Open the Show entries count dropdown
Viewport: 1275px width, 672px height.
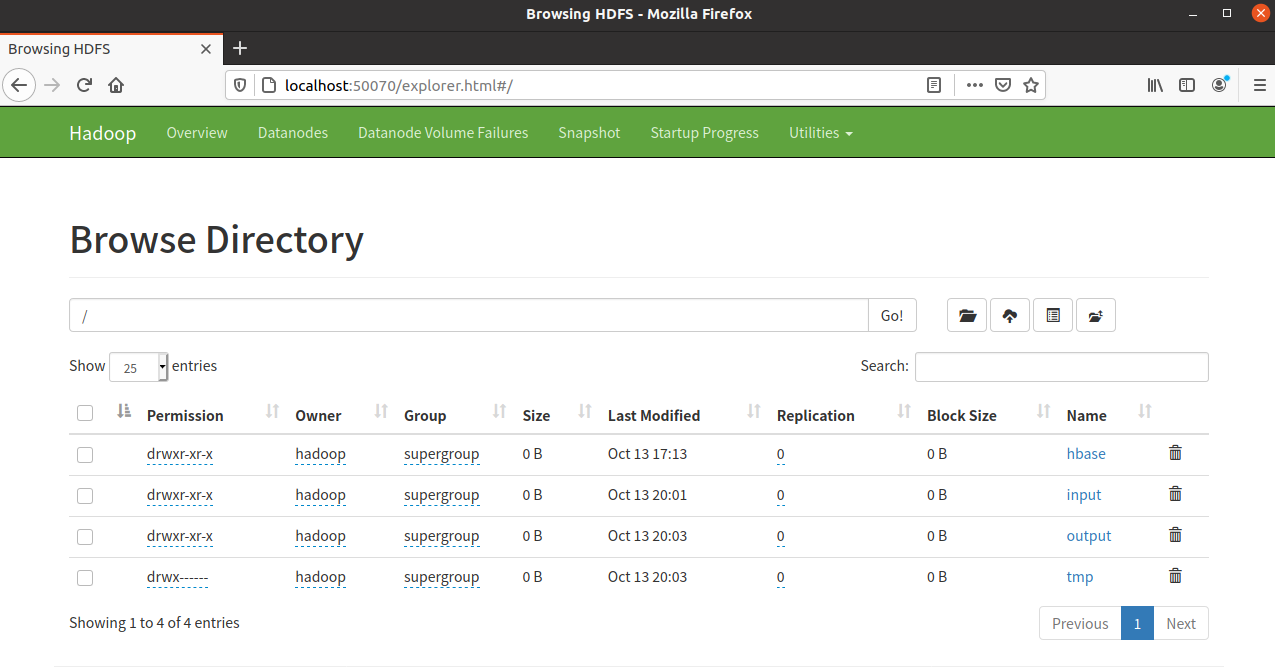(x=139, y=367)
